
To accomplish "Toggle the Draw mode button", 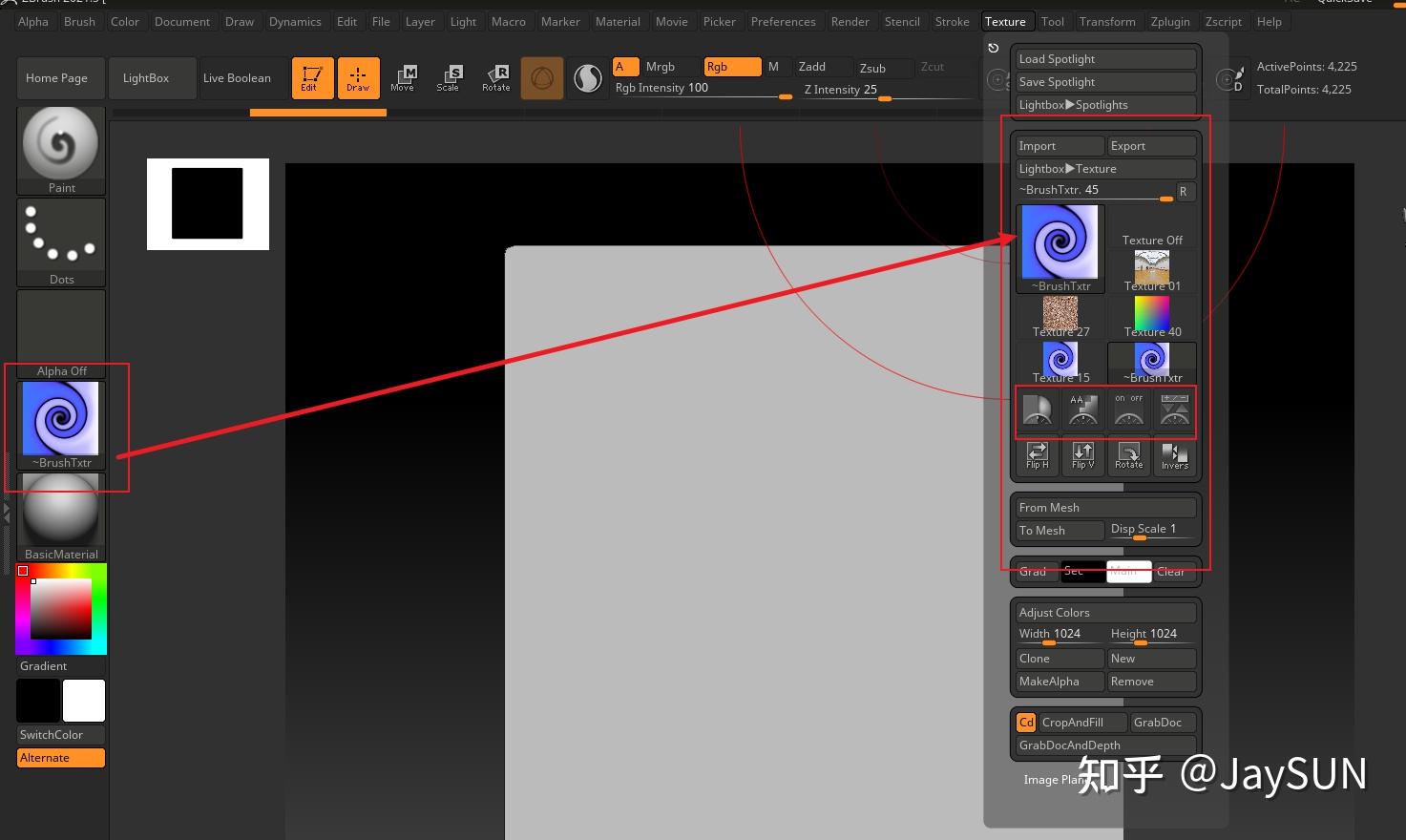I will 358,77.
